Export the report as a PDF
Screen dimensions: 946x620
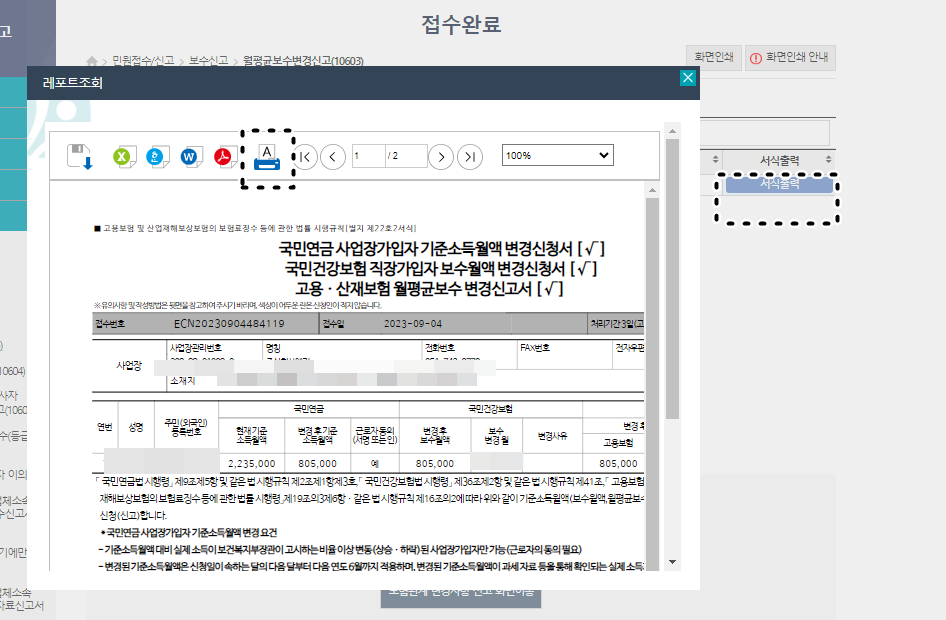[222, 157]
